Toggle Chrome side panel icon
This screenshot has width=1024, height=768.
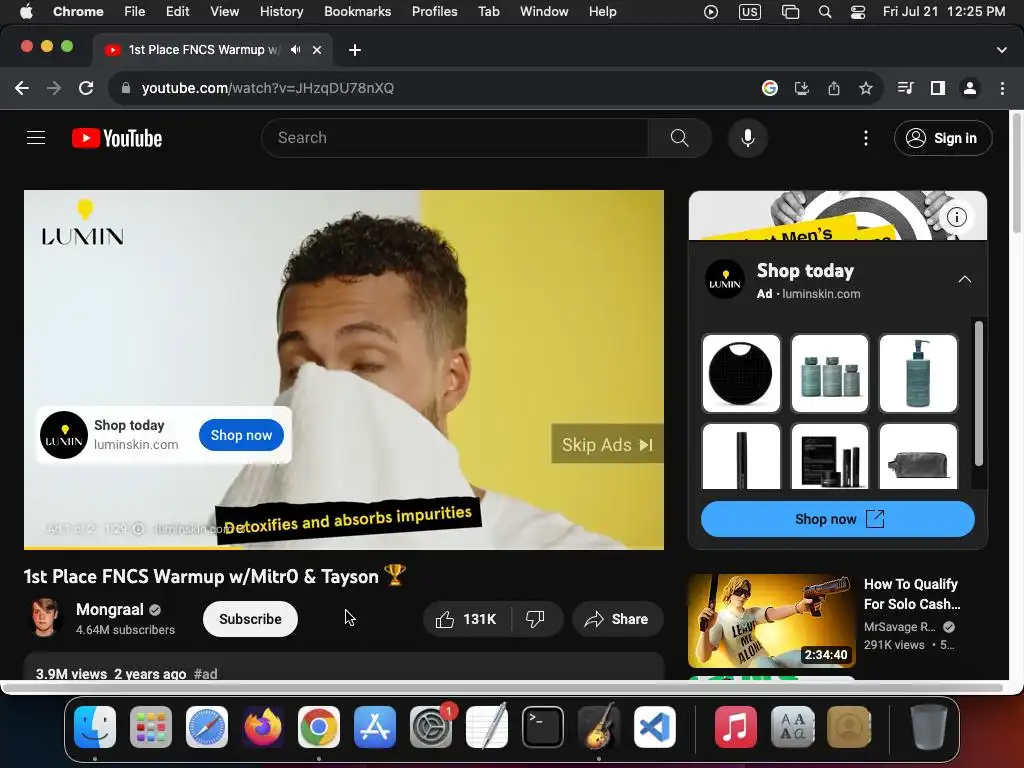pos(938,88)
